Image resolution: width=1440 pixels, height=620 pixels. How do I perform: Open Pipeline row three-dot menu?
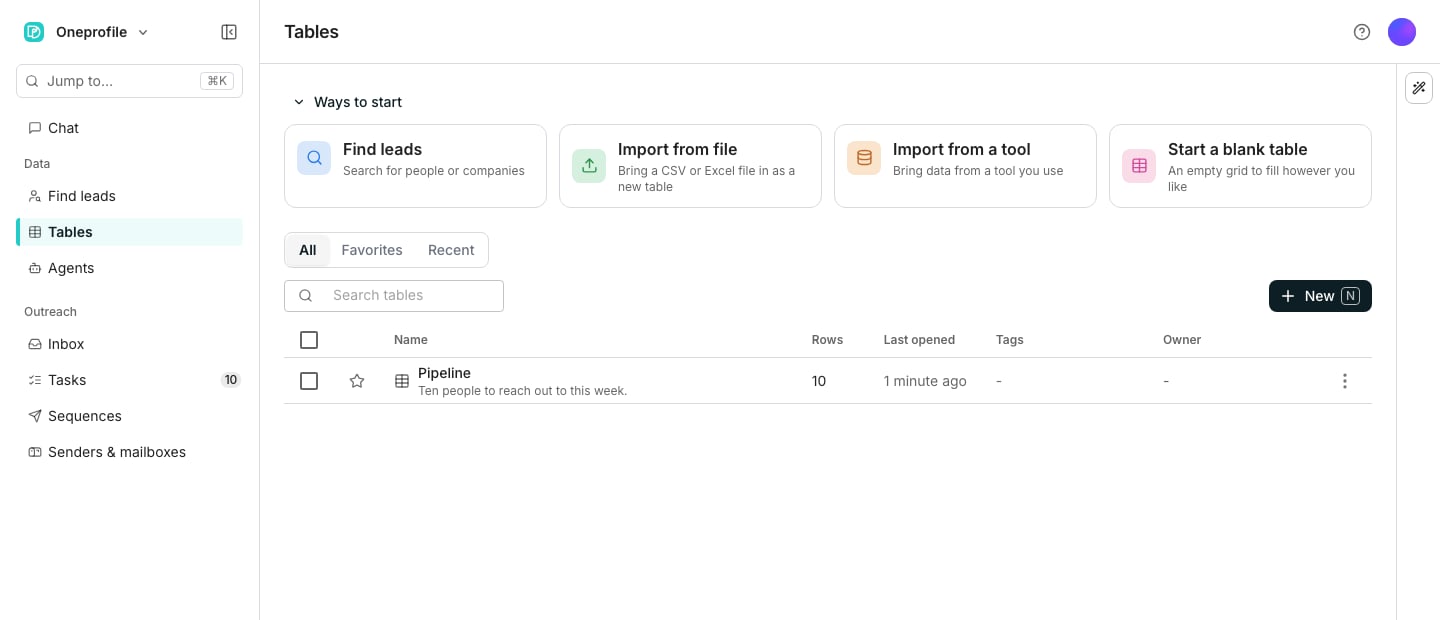[x=1345, y=381]
